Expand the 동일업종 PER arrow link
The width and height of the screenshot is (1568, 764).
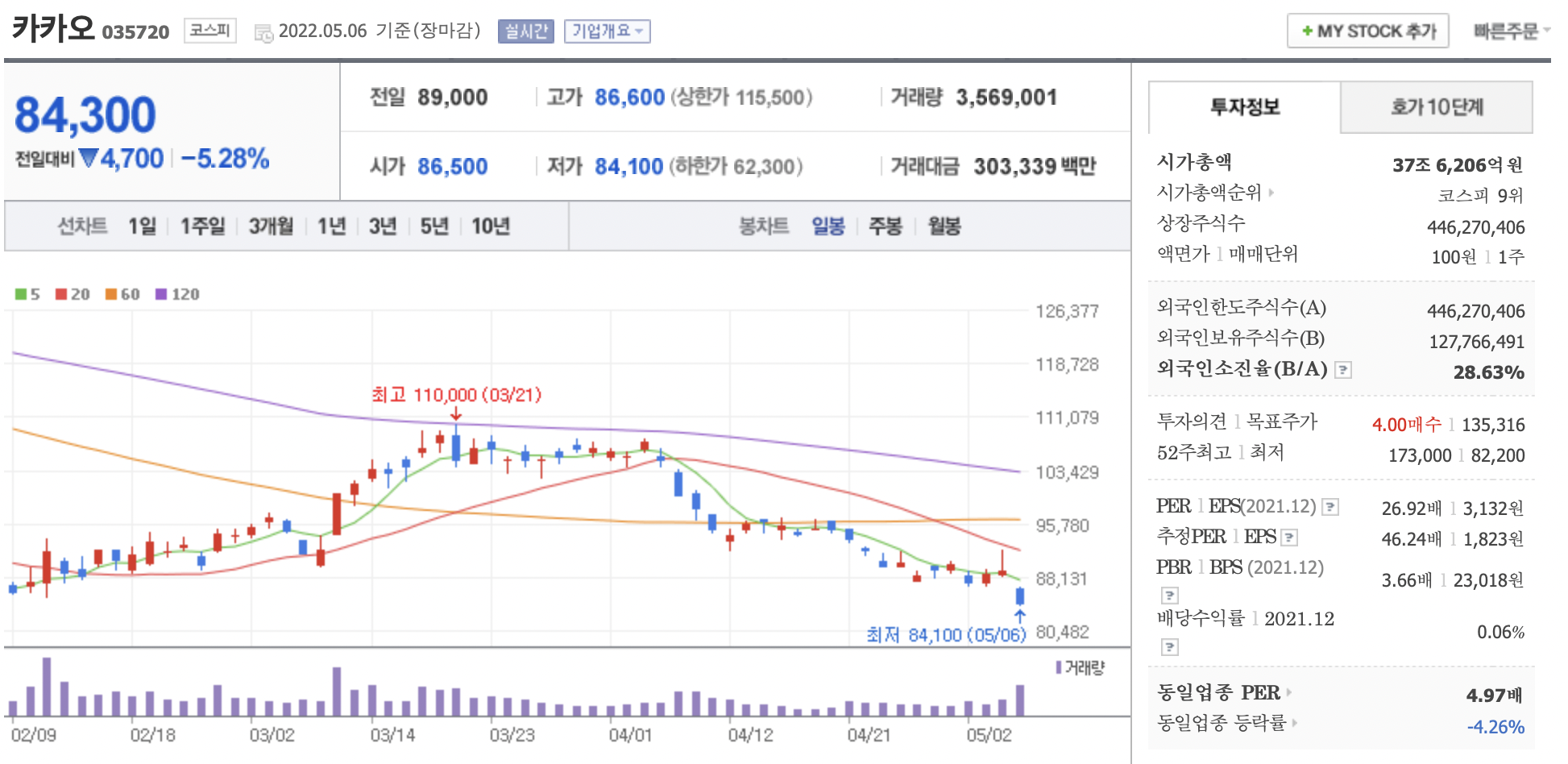[1288, 692]
